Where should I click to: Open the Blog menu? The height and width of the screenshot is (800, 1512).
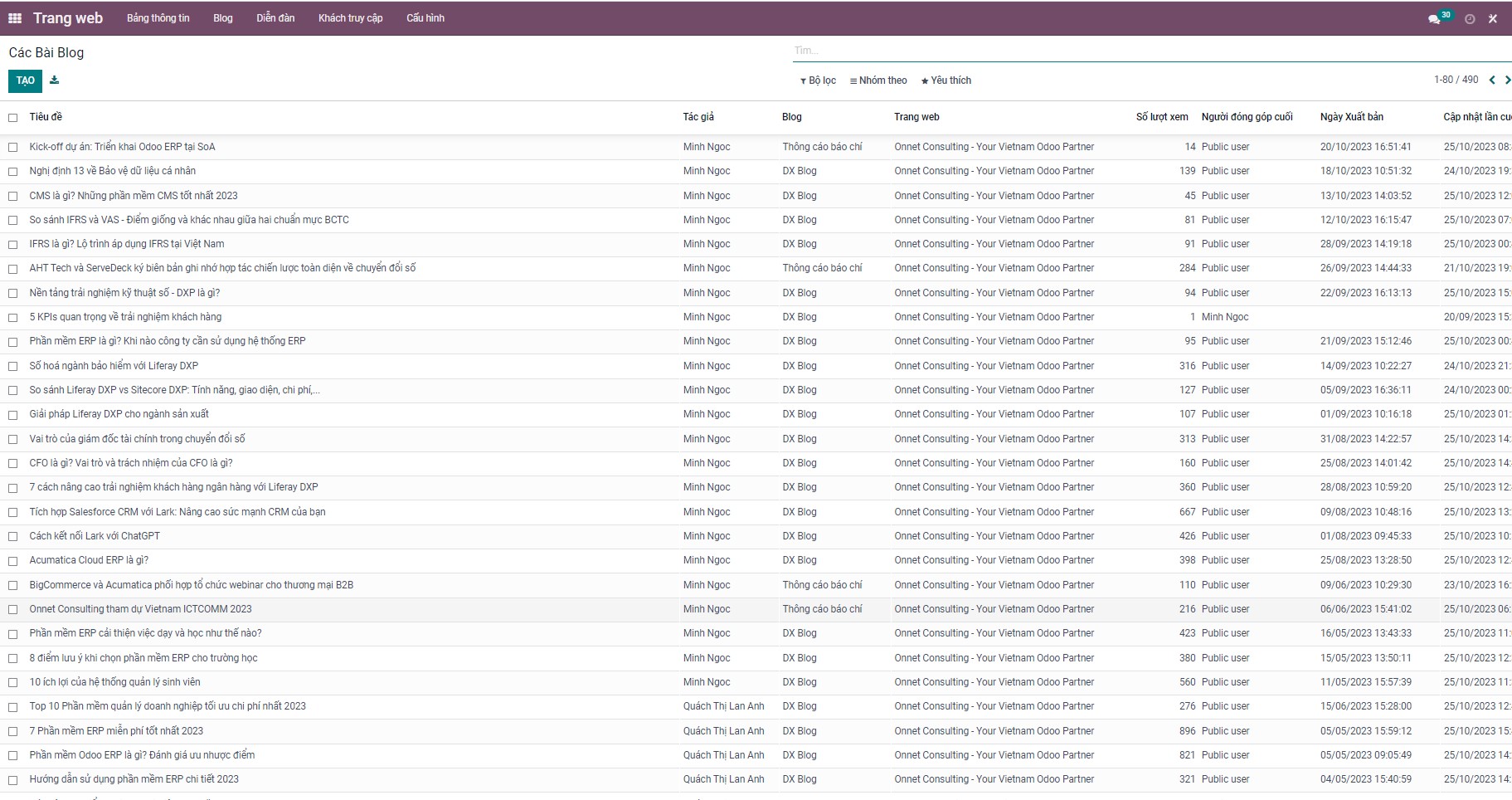222,18
